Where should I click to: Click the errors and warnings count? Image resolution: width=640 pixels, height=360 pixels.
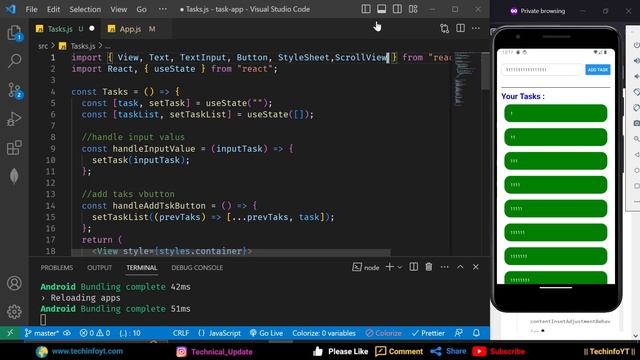pos(95,333)
